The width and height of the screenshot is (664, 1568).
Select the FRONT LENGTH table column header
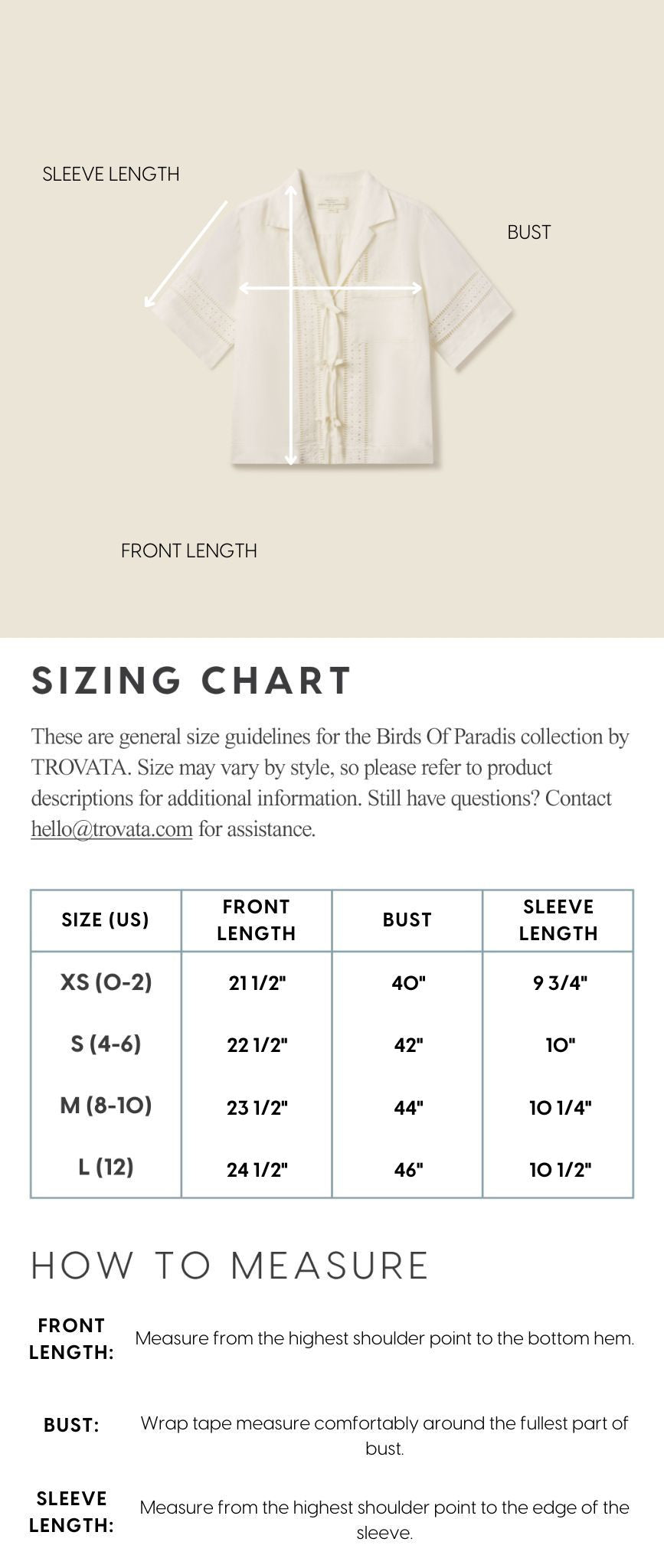(256, 920)
